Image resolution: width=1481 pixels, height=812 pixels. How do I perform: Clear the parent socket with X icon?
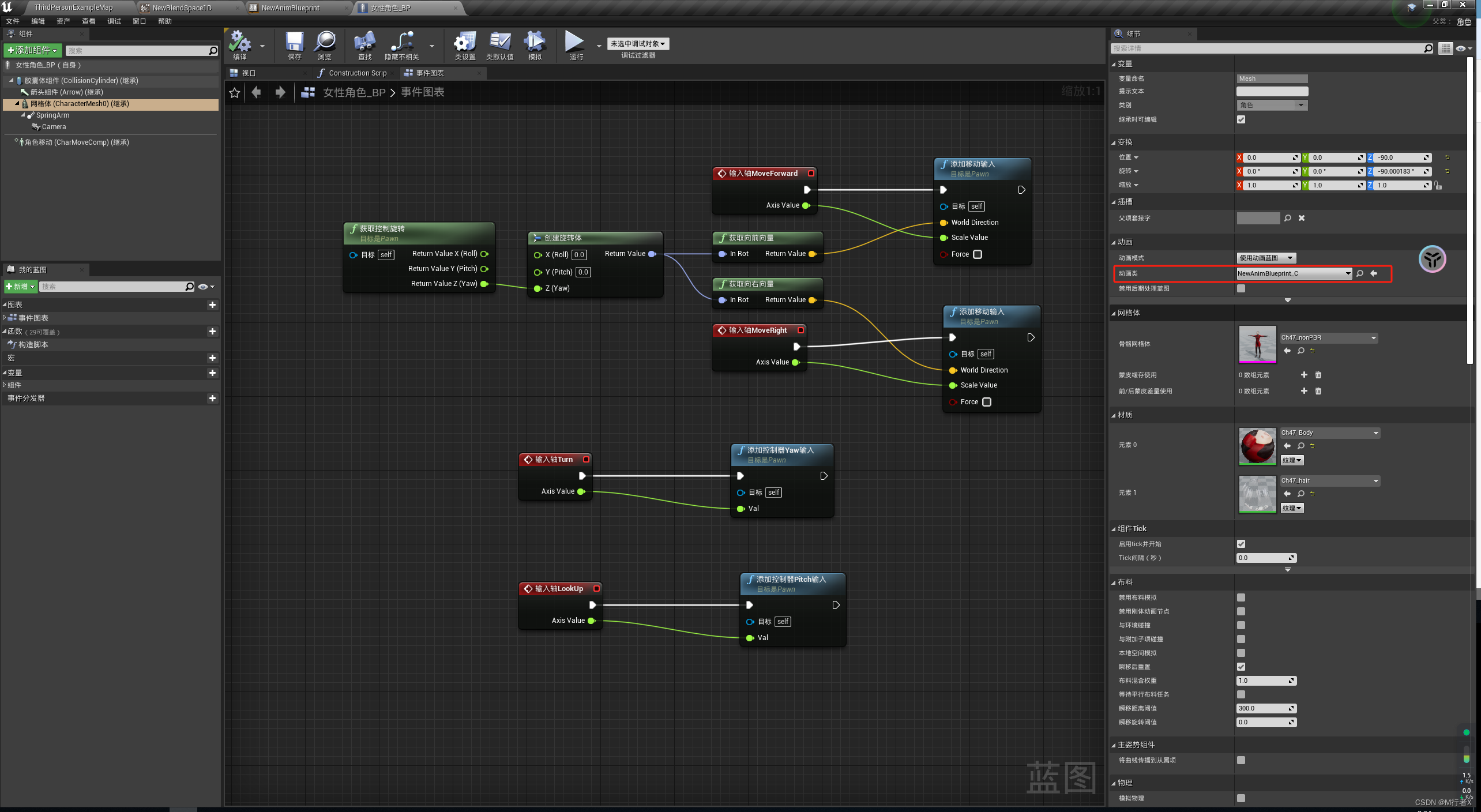[1302, 218]
